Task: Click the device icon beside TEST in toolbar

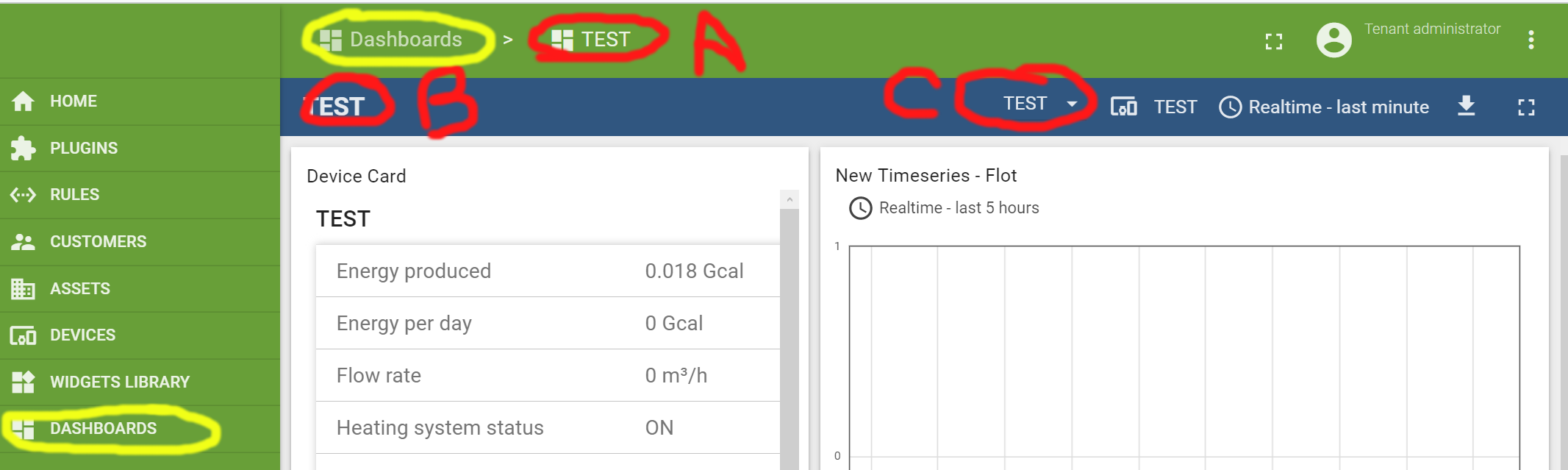Action: point(1124,107)
